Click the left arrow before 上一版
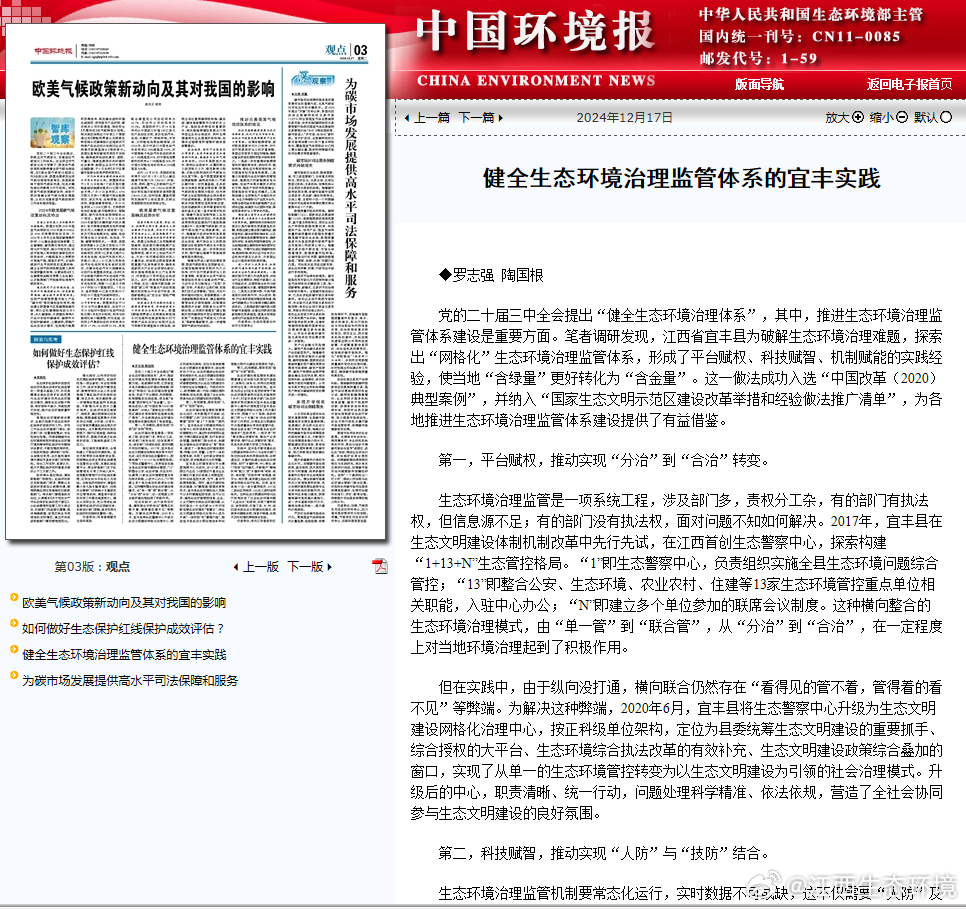The image size is (966, 909). [x=236, y=567]
